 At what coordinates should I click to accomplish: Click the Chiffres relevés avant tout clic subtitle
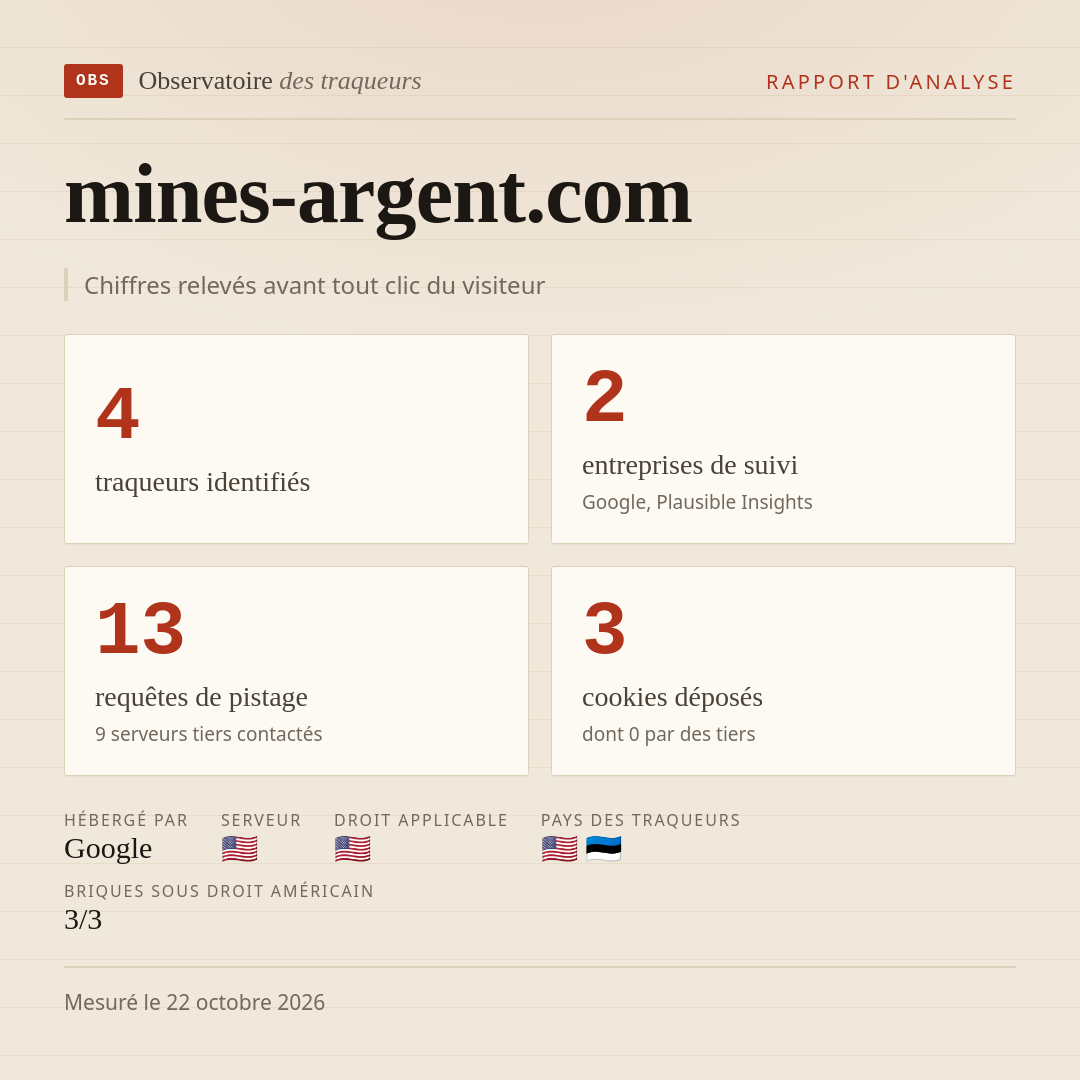[314, 285]
